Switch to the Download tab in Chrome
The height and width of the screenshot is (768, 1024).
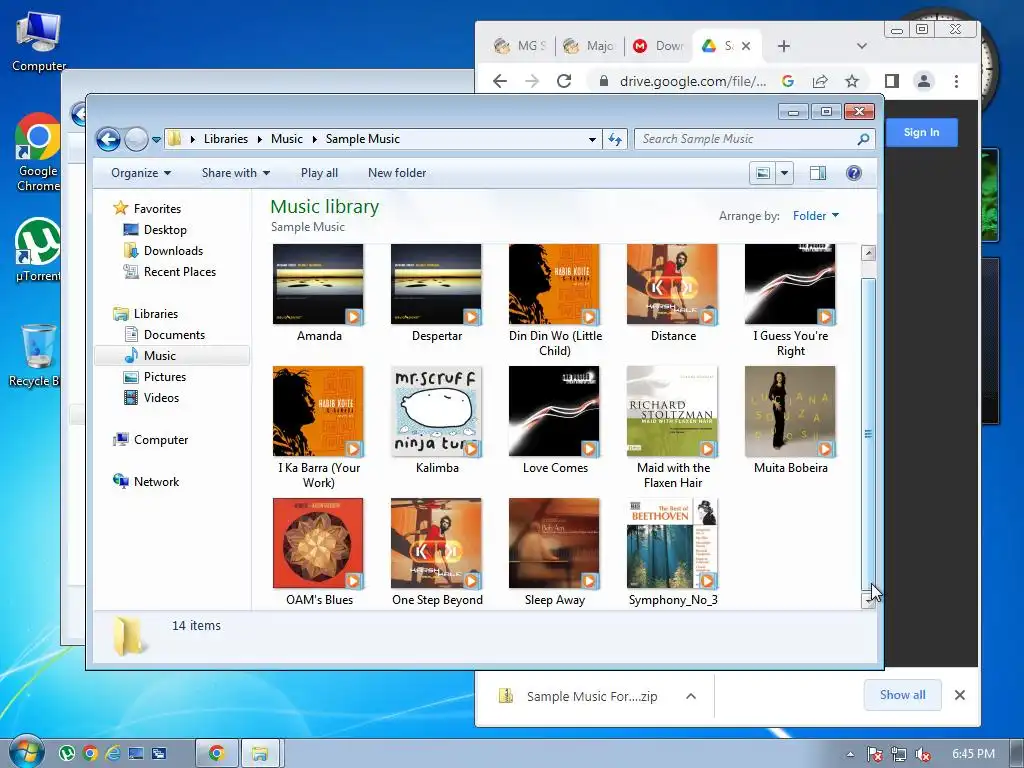[658, 46]
